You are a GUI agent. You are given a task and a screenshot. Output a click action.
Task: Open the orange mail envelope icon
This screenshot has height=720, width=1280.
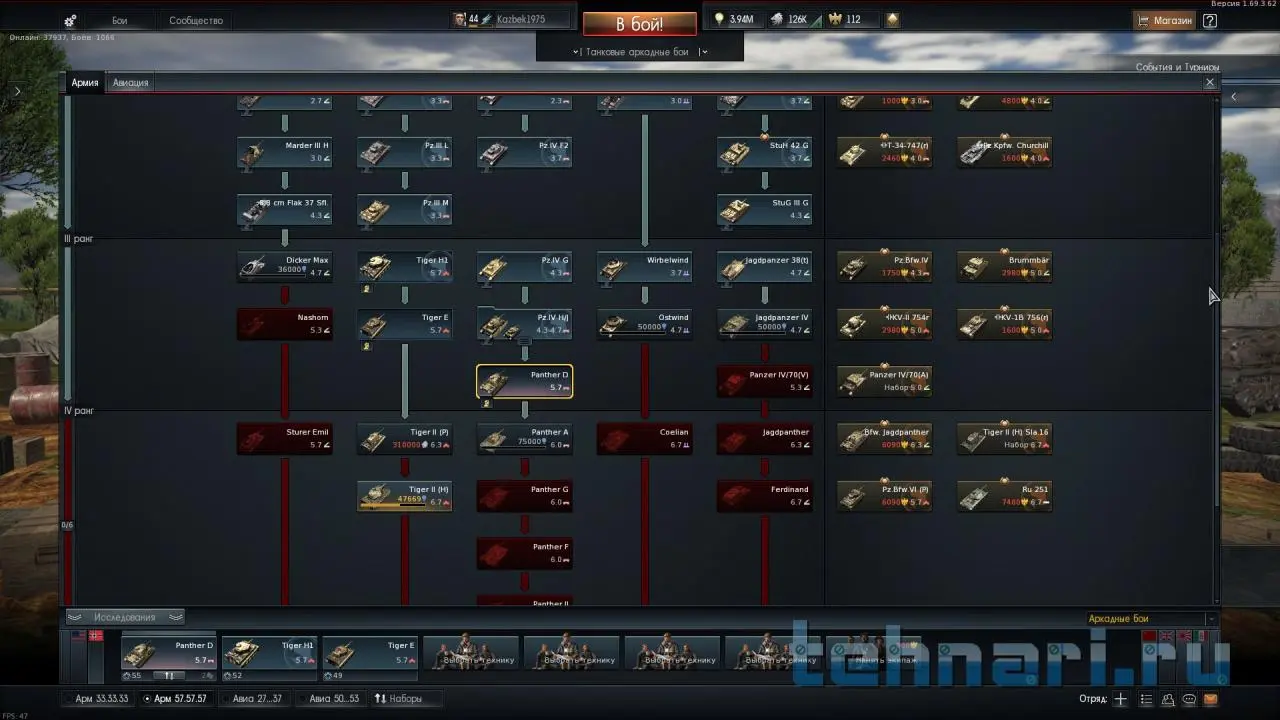(1211, 699)
